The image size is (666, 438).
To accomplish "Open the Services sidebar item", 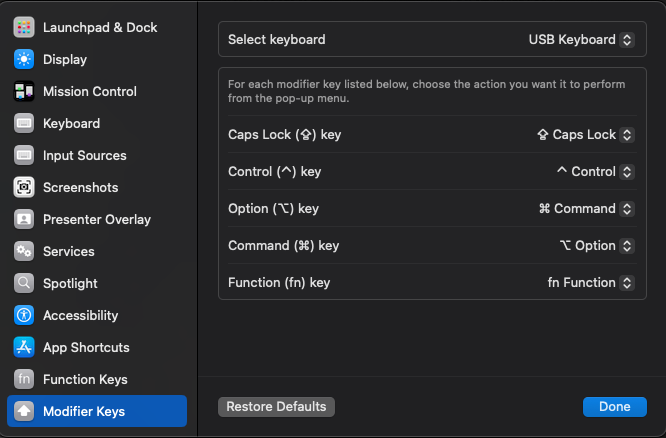I will pos(68,251).
